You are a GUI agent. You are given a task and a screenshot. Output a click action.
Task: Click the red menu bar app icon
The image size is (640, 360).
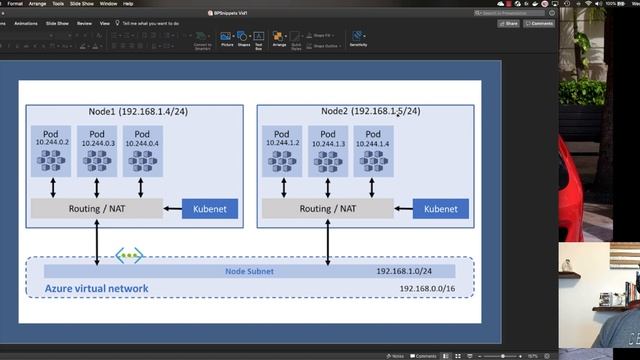[509, 4]
